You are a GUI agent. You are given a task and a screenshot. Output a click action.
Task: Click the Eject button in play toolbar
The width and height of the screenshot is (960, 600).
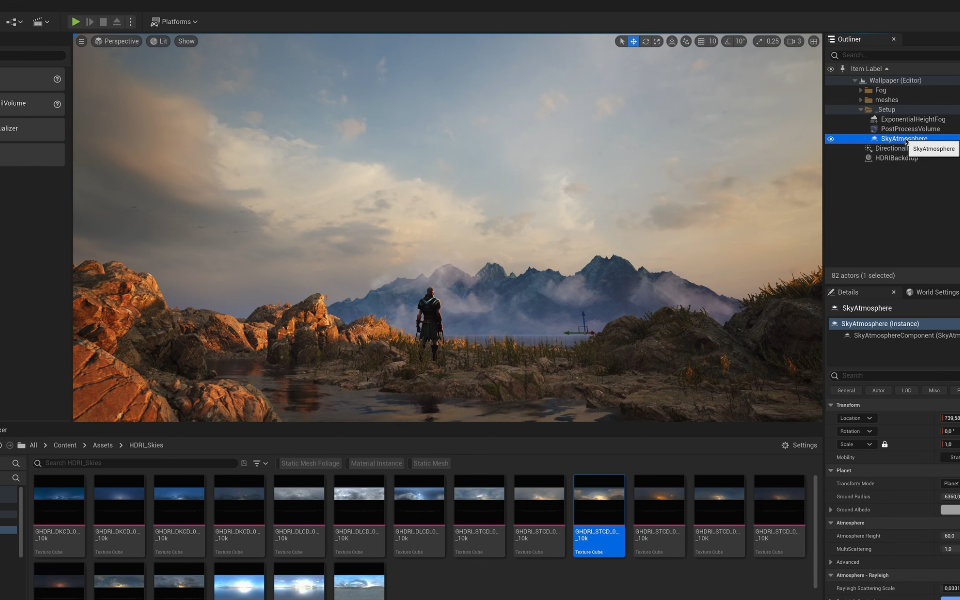coord(117,21)
